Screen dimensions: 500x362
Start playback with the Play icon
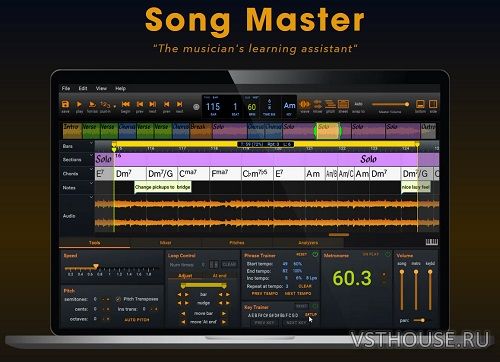(79, 104)
